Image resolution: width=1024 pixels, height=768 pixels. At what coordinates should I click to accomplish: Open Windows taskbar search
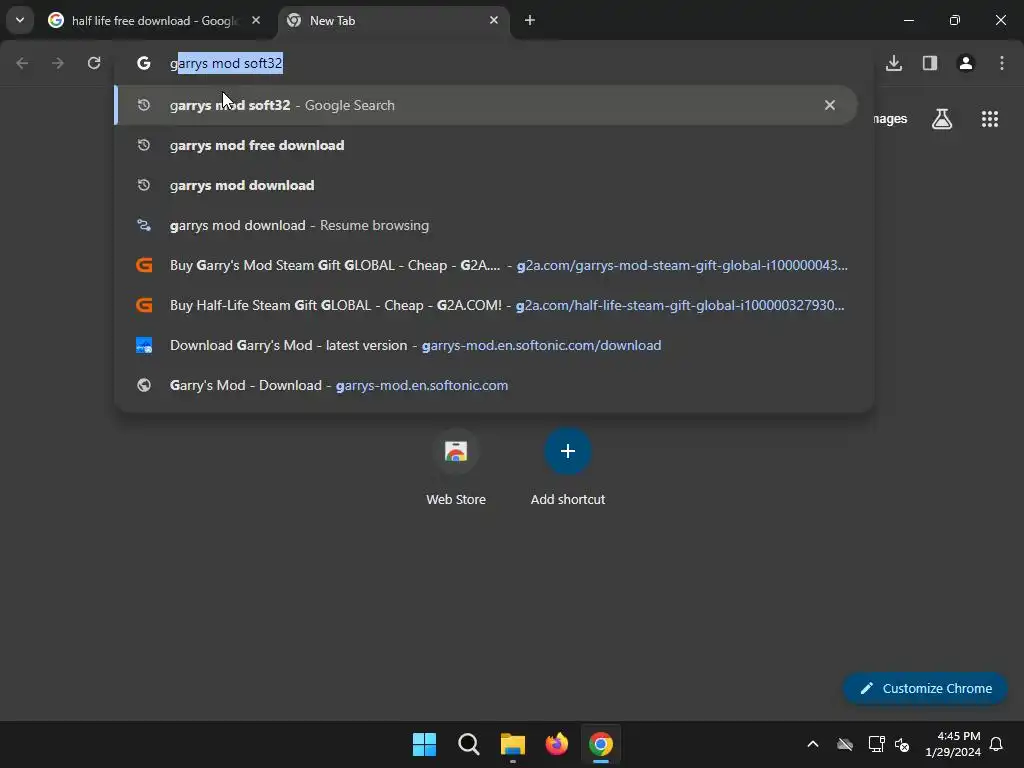[469, 744]
